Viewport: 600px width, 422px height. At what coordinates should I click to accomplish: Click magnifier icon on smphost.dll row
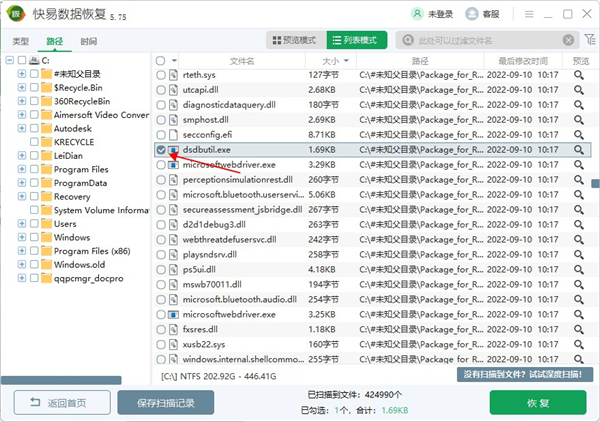(x=579, y=120)
